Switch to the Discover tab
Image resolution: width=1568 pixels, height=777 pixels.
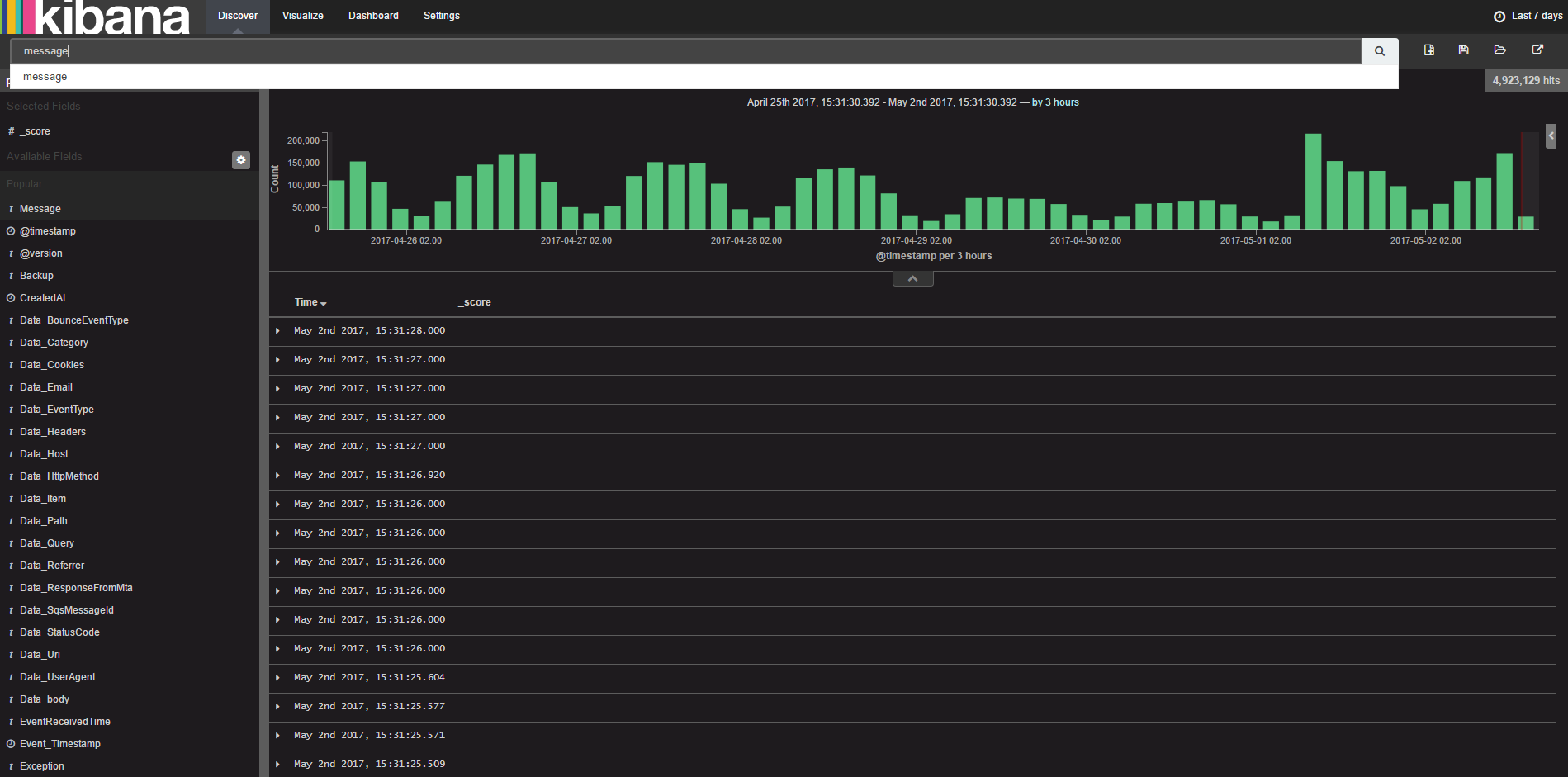(x=238, y=17)
